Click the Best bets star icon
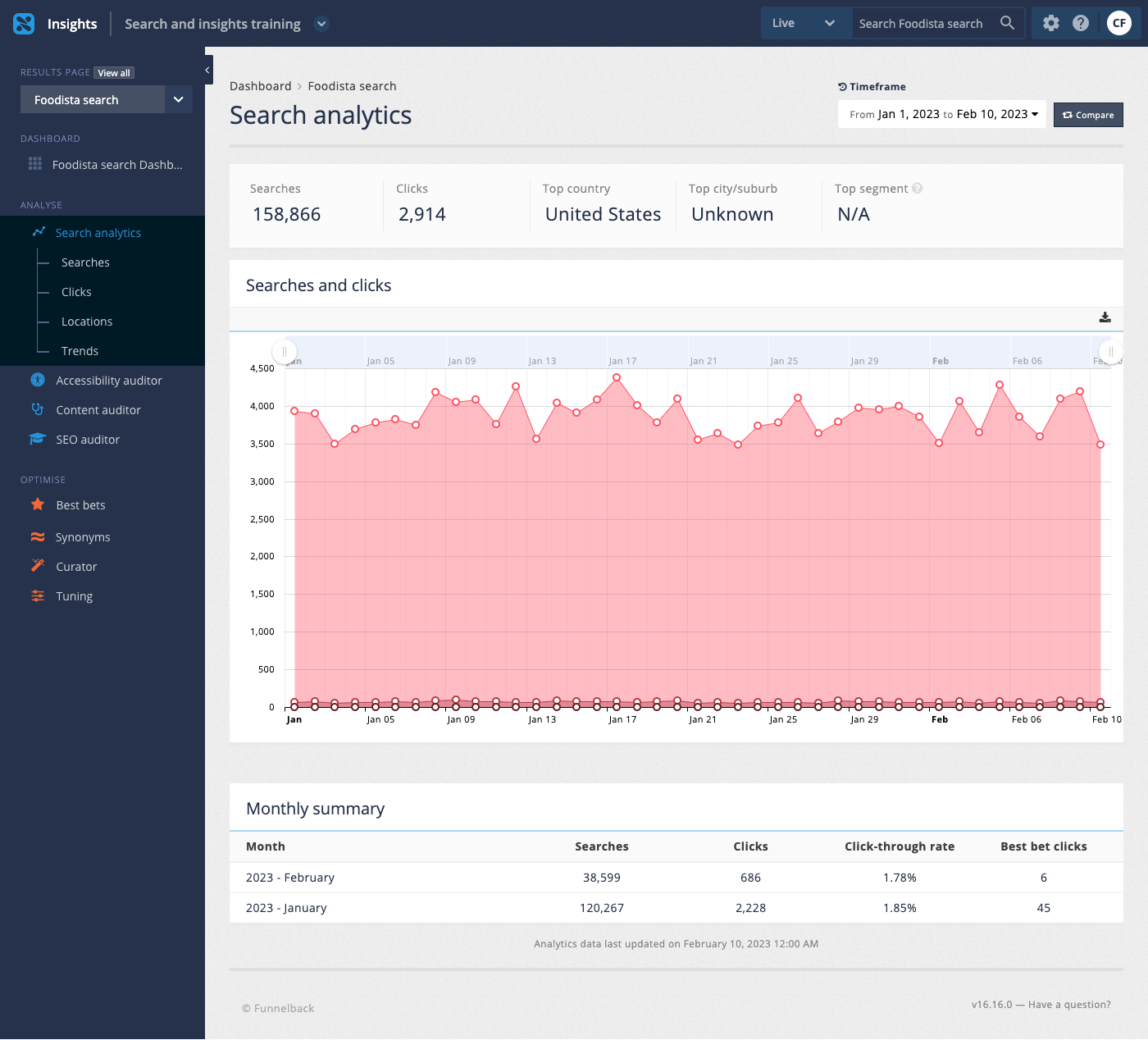This screenshot has width=1148, height=1040. tap(37, 504)
